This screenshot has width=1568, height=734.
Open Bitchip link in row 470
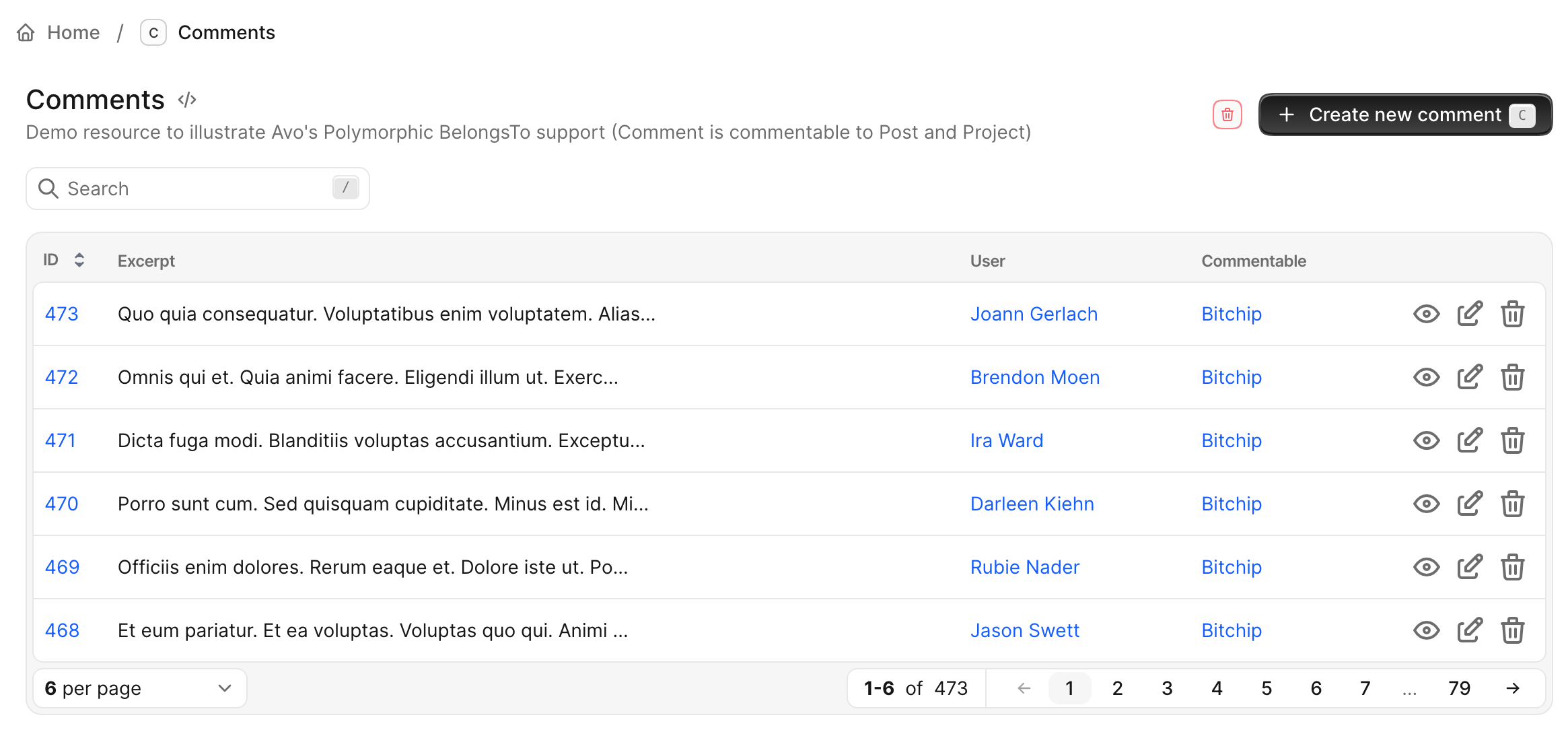(x=1232, y=504)
